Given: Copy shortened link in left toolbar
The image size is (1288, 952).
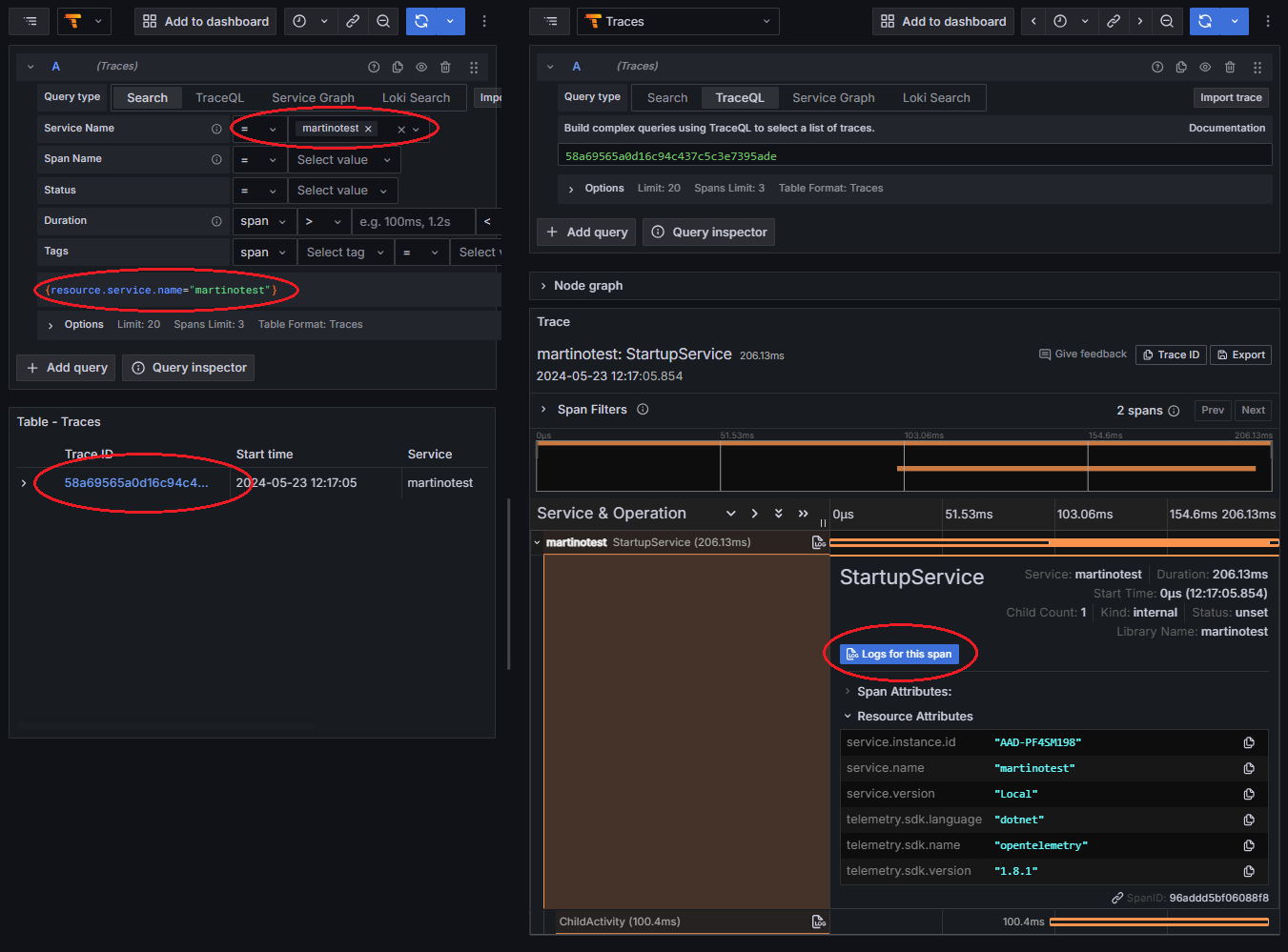Looking at the screenshot, I should [353, 21].
